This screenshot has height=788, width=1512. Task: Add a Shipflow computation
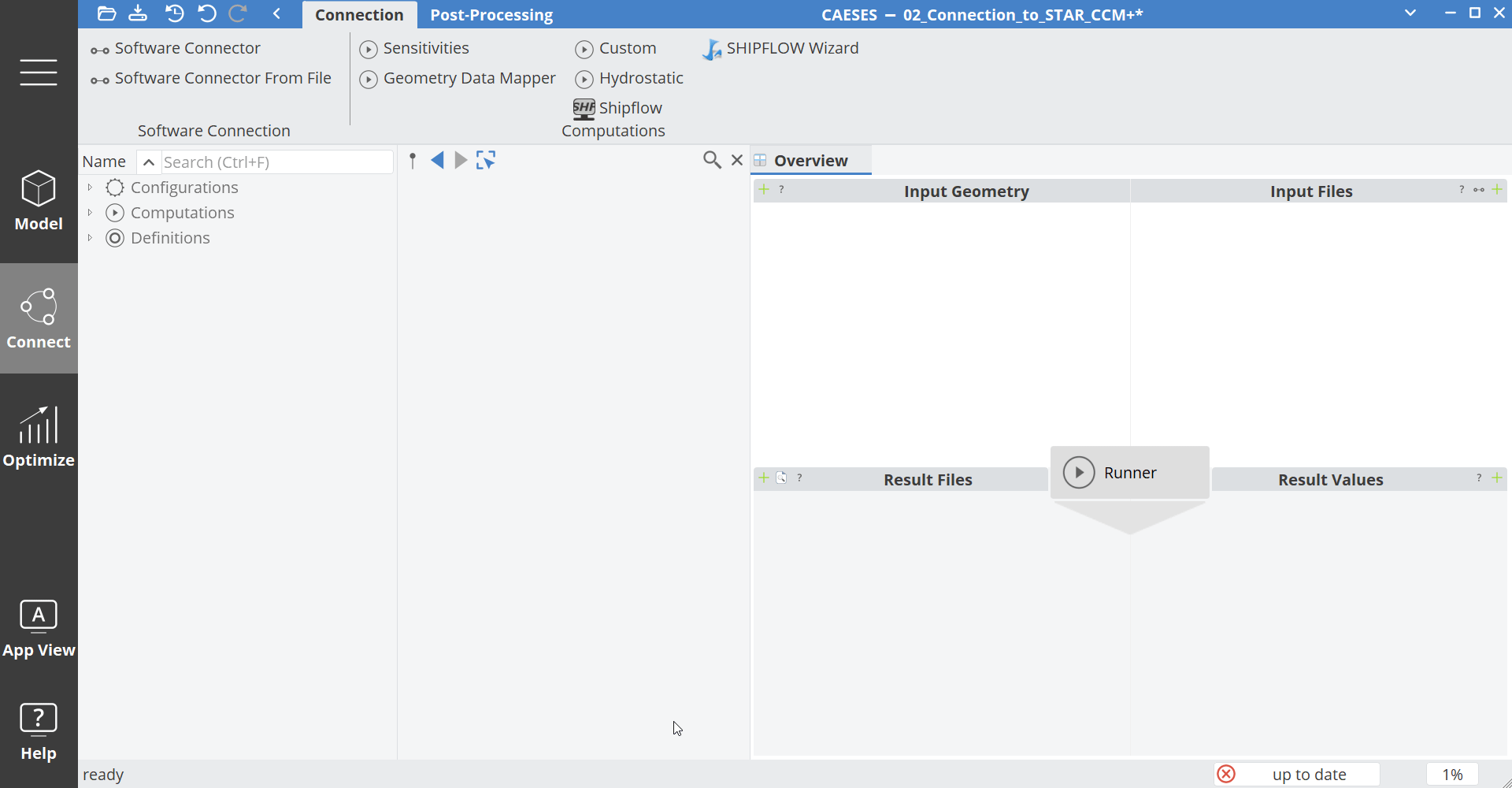[x=618, y=109]
